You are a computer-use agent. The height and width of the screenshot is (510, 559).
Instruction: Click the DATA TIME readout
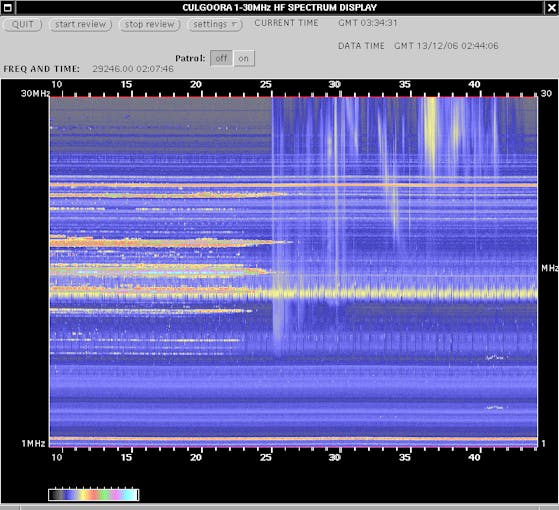tap(446, 46)
